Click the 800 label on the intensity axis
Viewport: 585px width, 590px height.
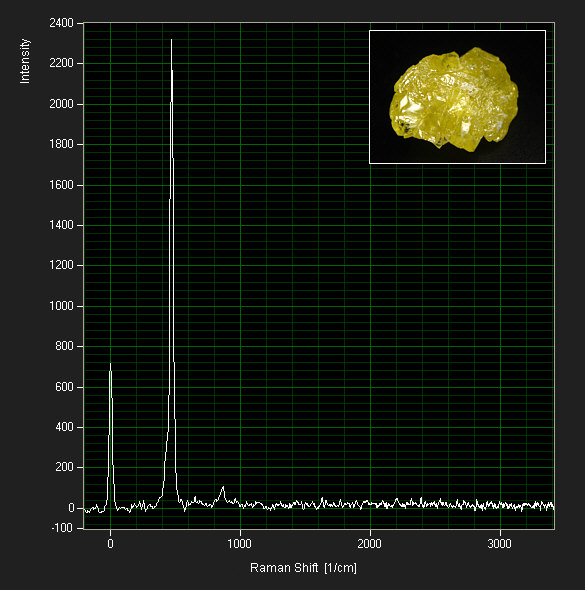pyautogui.click(x=64, y=346)
